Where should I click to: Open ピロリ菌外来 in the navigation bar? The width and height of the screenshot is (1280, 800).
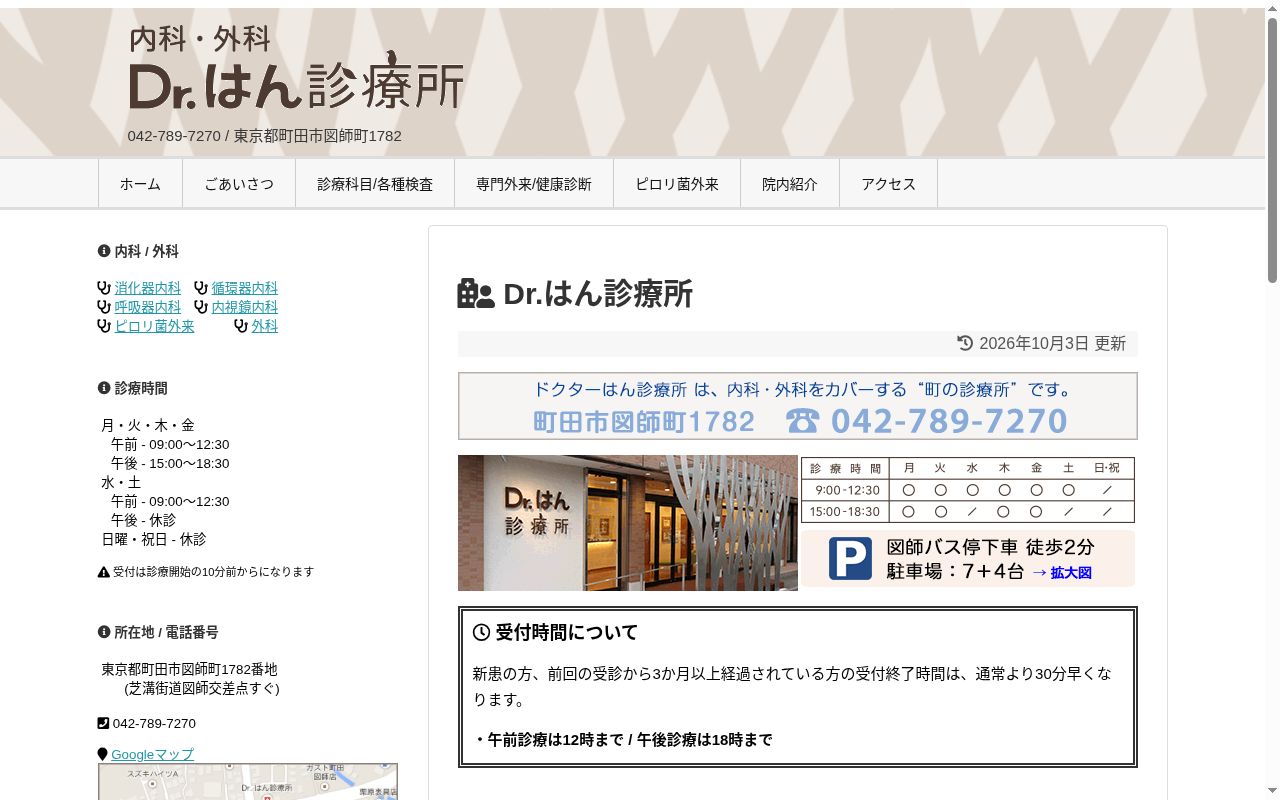677,184
